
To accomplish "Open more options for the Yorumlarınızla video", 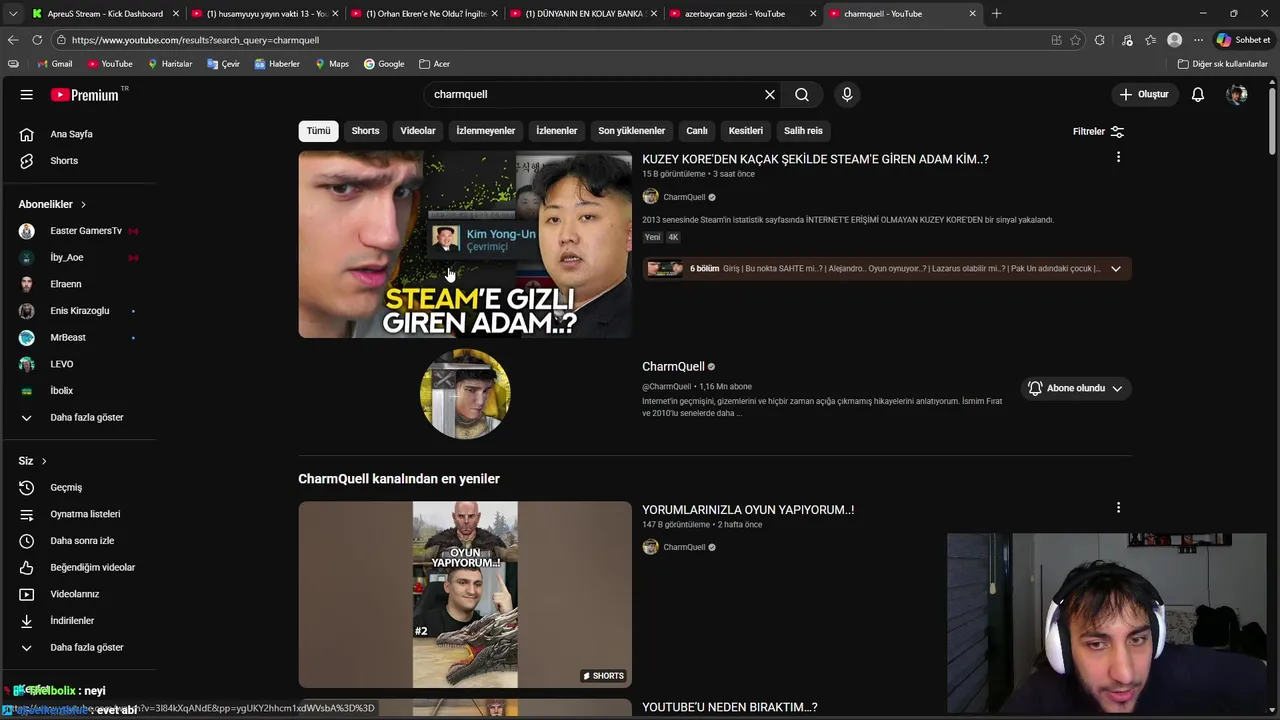I will [1118, 508].
